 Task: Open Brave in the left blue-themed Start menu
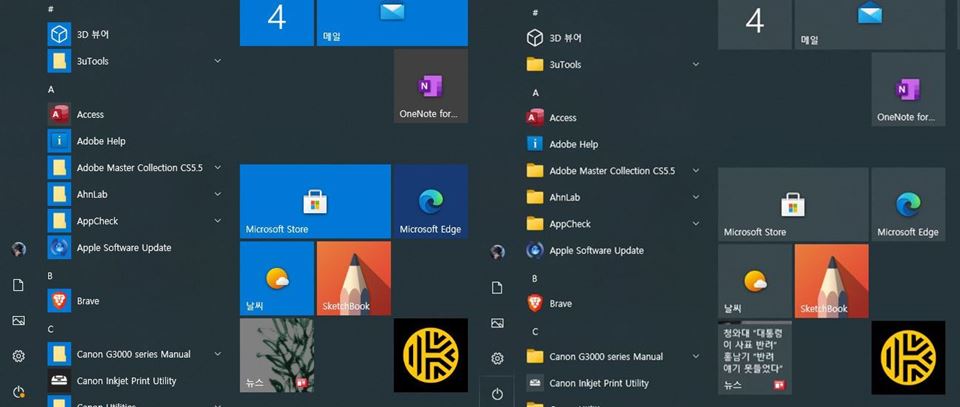click(x=87, y=301)
